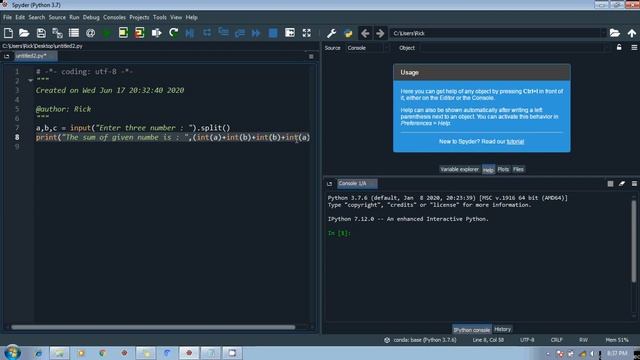Image resolution: width=640 pixels, height=360 pixels.
Task: Open the editor pane options menu
Action: 311,56
